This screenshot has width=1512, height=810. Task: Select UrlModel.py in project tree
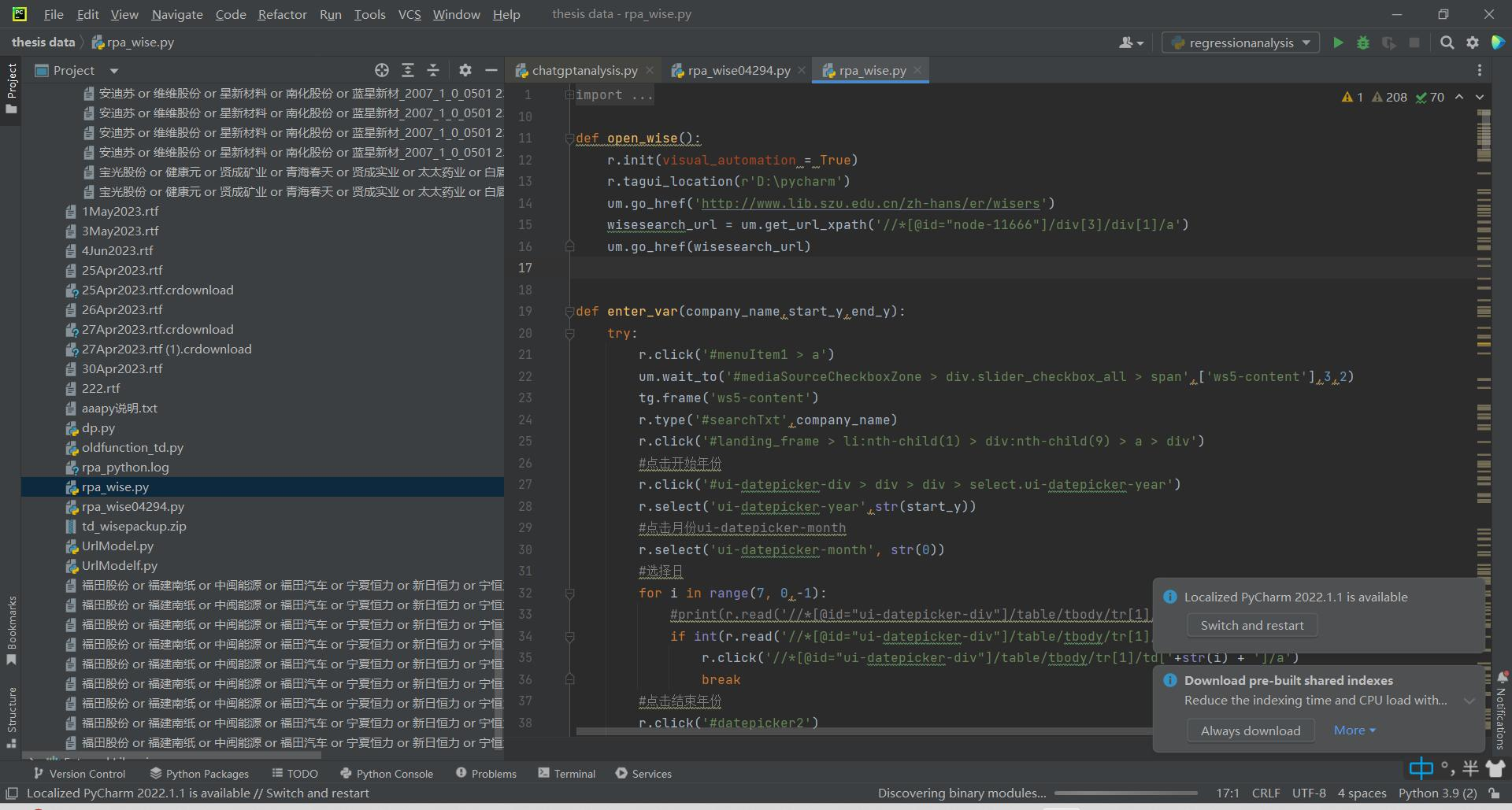[117, 546]
